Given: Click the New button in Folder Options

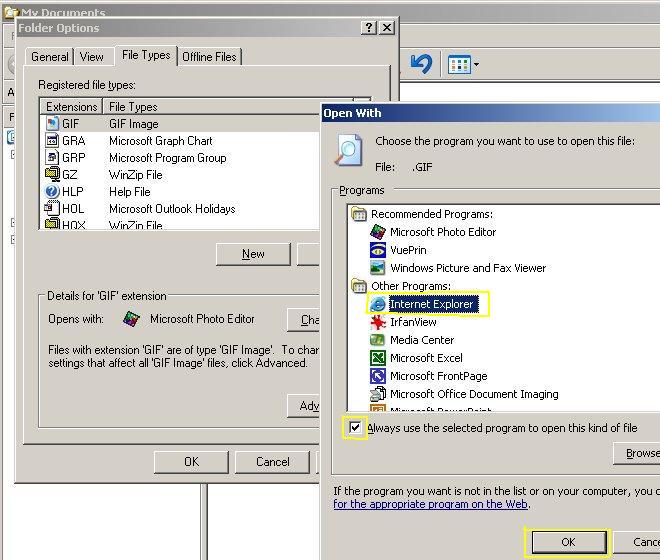Looking at the screenshot, I should pyautogui.click(x=253, y=254).
